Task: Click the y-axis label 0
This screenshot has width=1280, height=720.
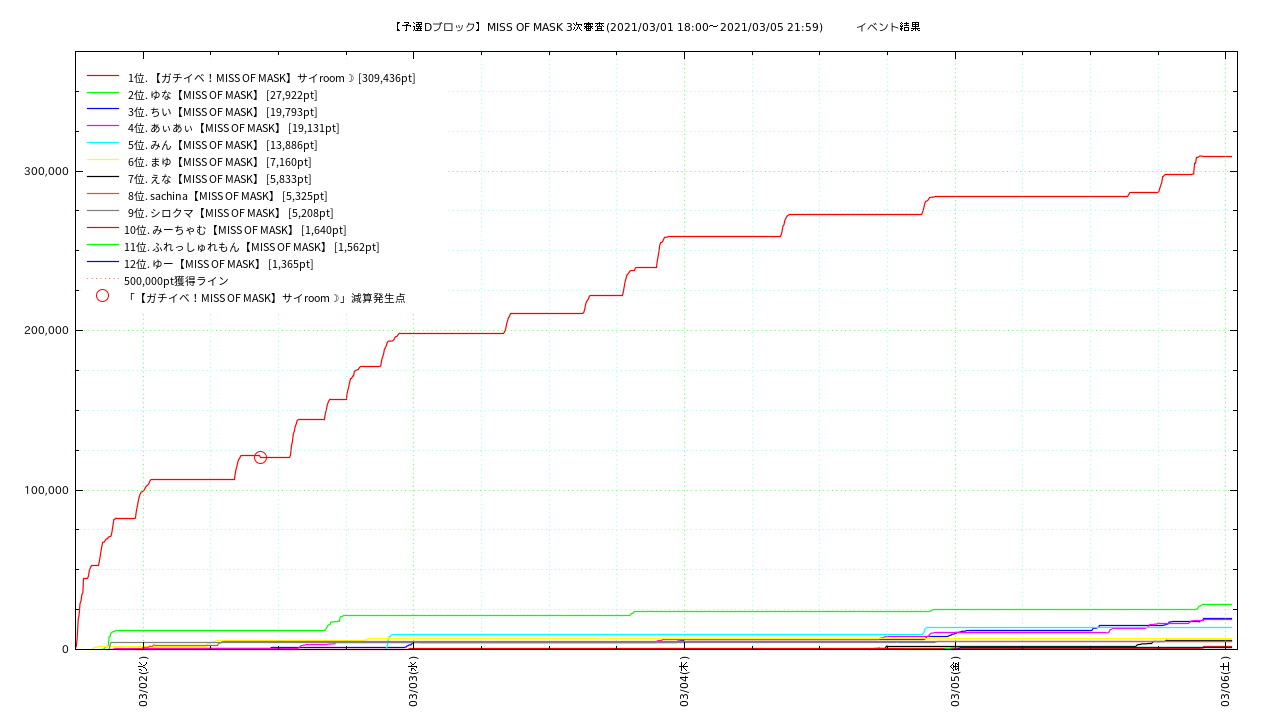Action: coord(65,649)
